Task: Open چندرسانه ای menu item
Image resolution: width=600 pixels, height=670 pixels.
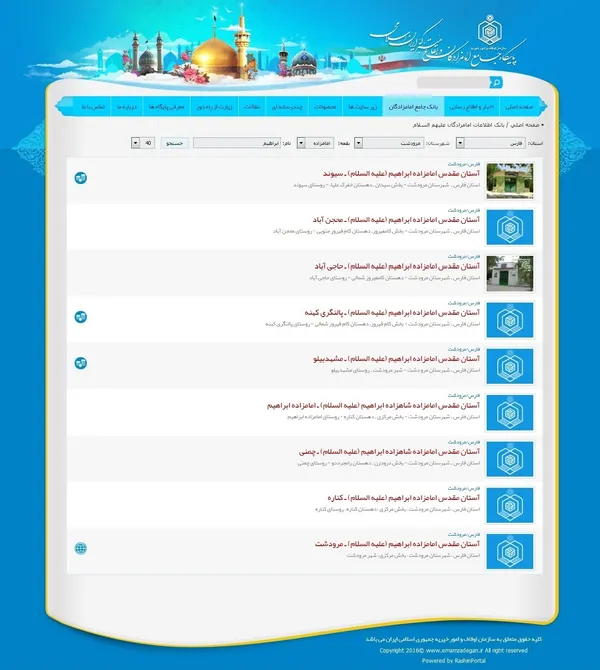Action: coord(287,107)
